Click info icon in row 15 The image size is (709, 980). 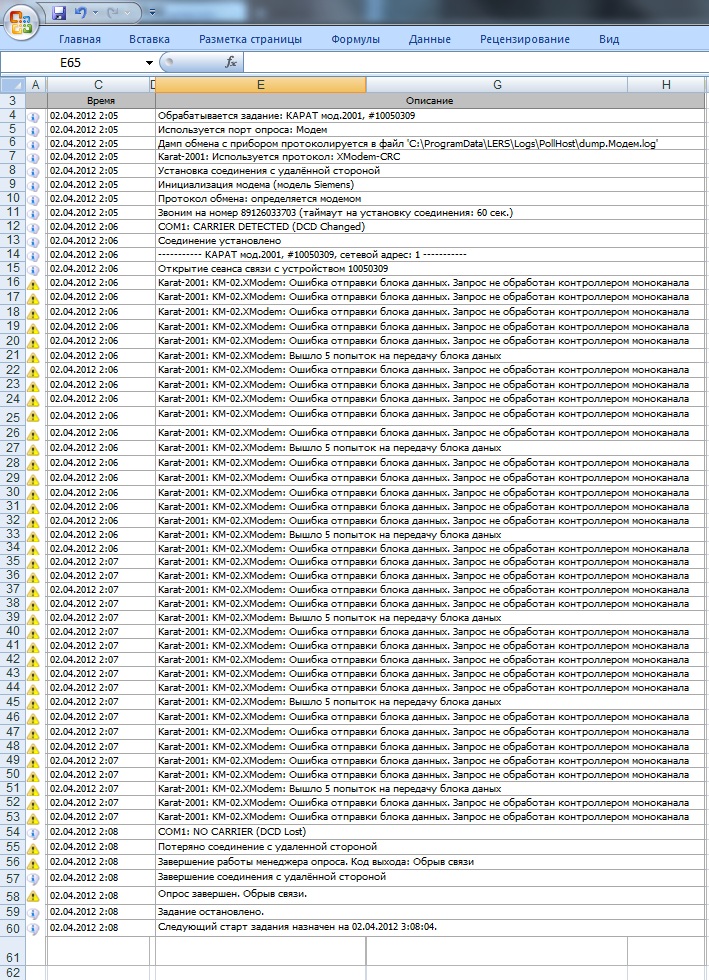point(34,270)
